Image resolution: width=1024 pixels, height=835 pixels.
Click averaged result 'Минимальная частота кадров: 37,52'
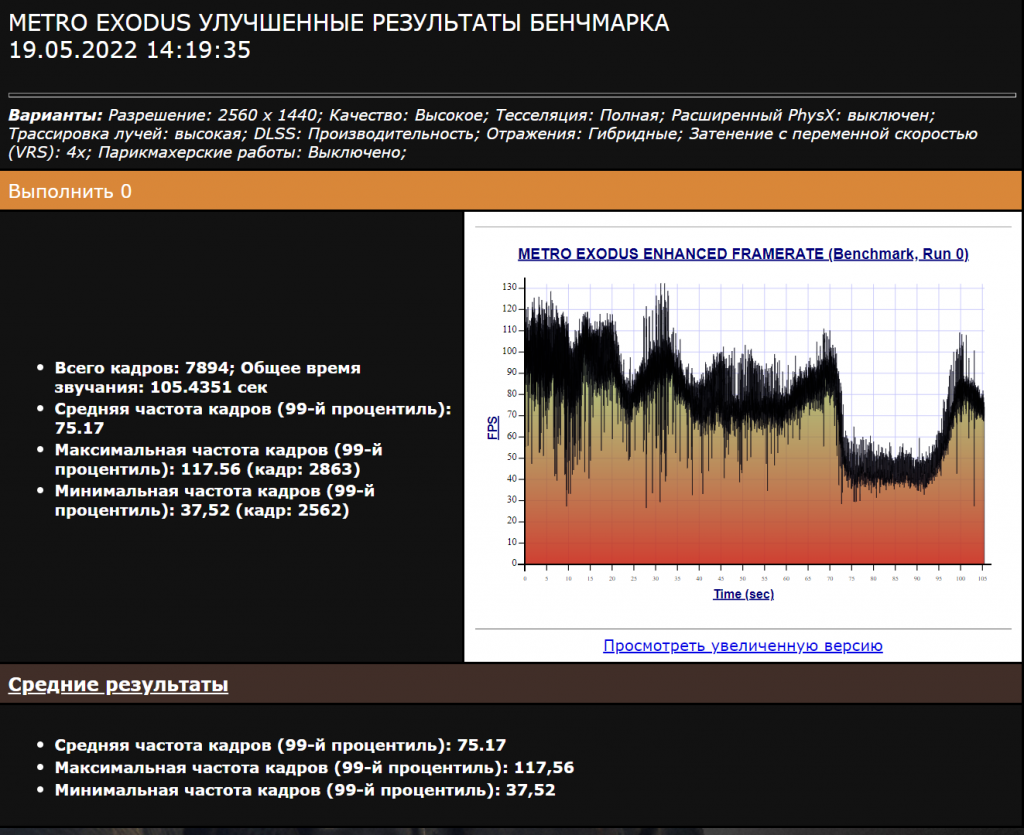coord(305,790)
